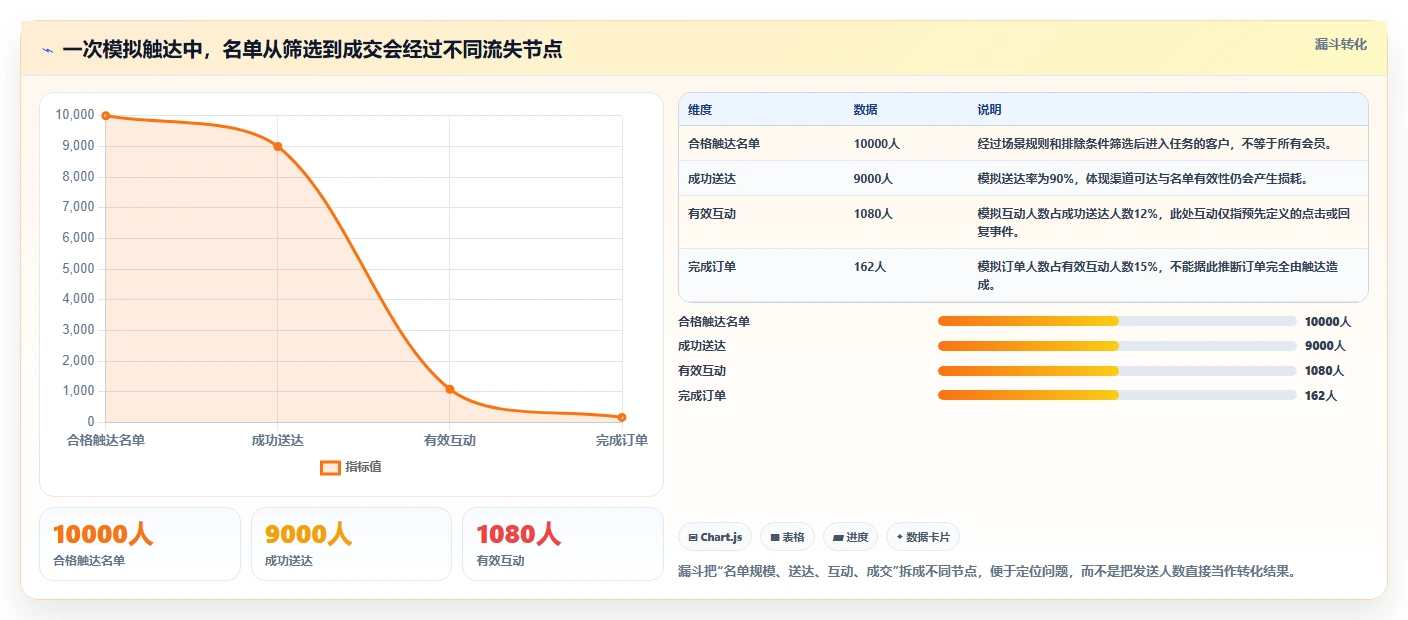Select the 进度 tag chip
Image resolution: width=1408 pixels, height=620 pixels.
[851, 537]
